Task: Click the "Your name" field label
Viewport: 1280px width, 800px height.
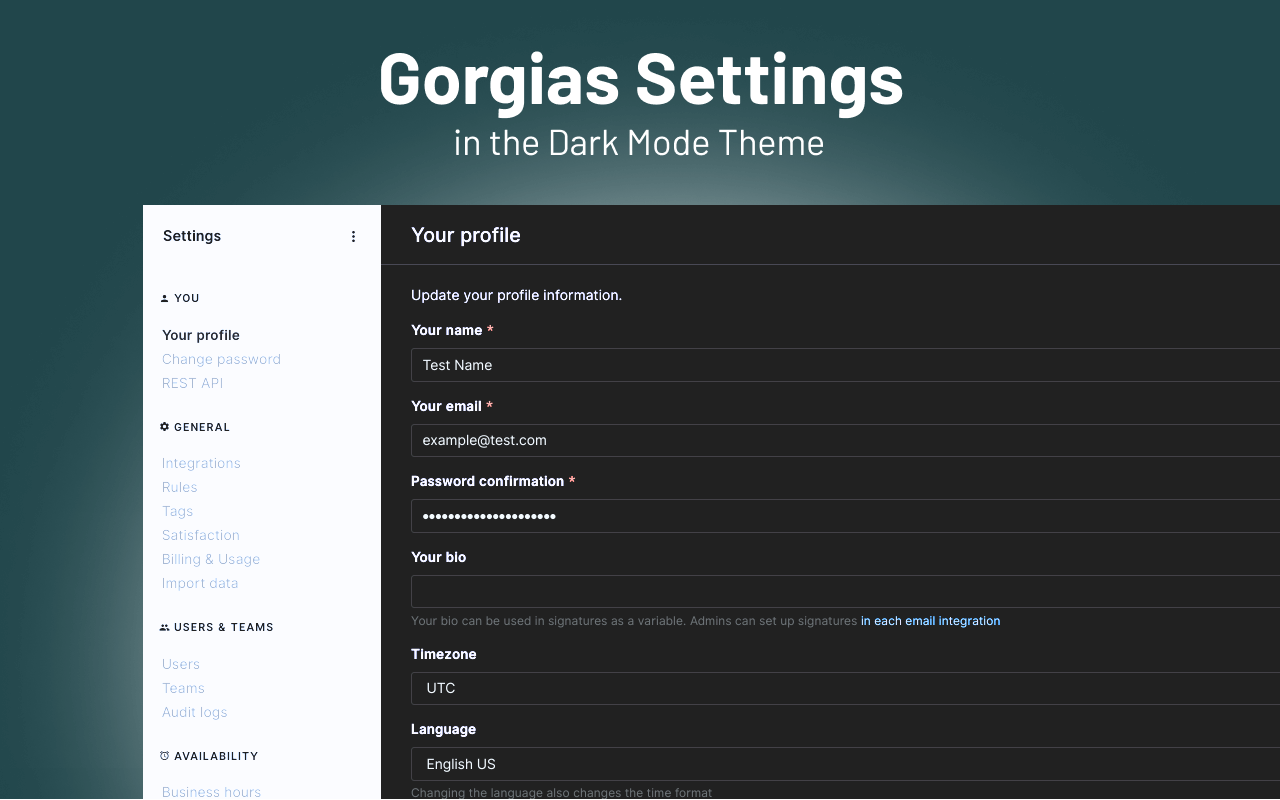Action: coord(447,330)
